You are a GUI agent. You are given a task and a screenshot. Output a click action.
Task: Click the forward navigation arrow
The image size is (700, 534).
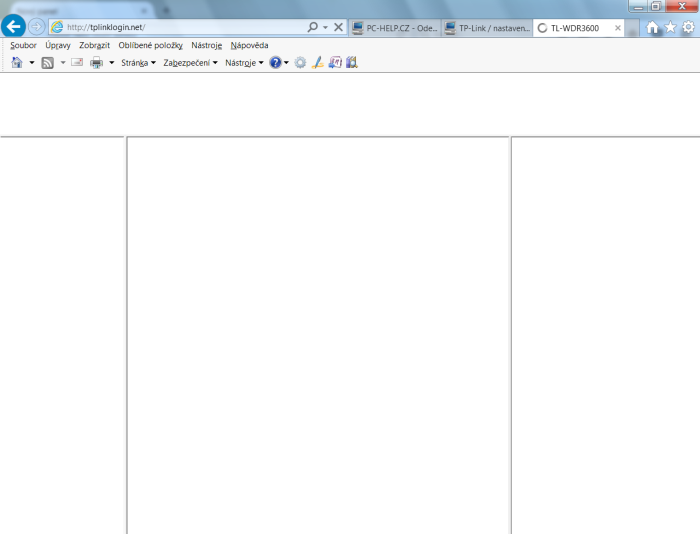pyautogui.click(x=36, y=27)
